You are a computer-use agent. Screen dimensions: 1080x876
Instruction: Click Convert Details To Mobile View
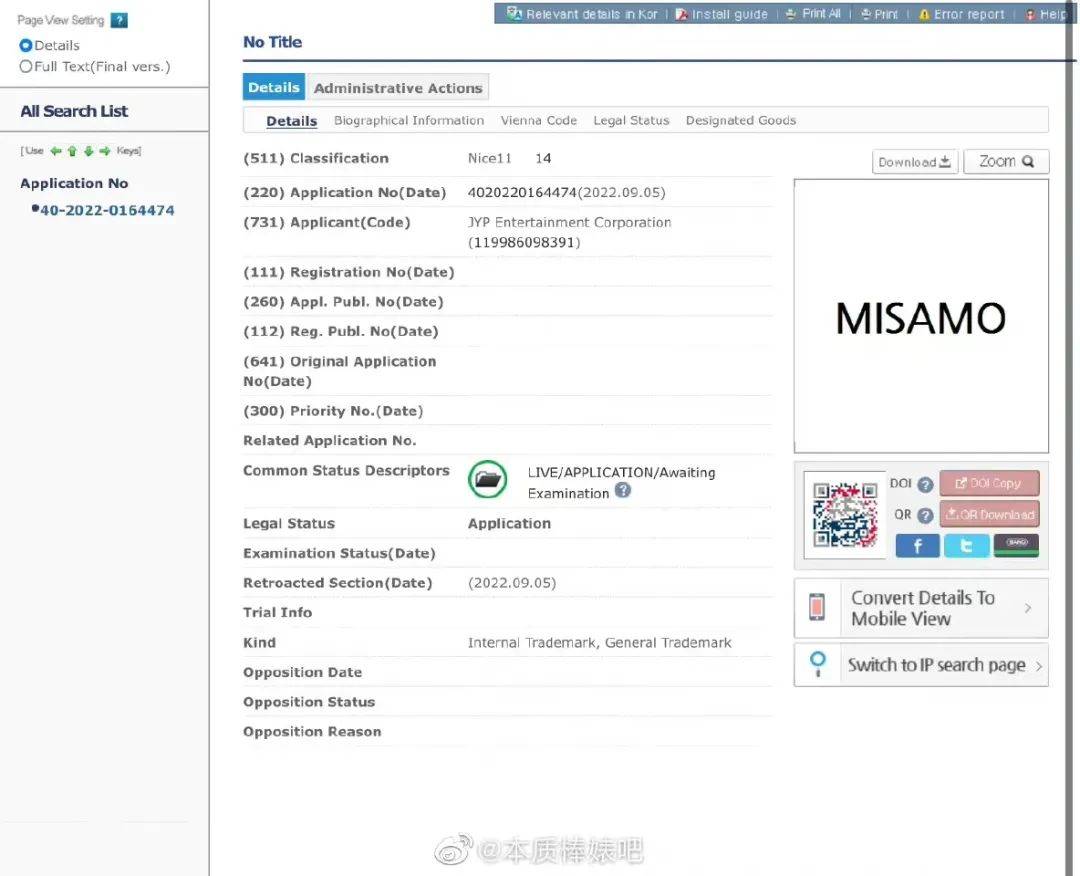tap(921, 608)
